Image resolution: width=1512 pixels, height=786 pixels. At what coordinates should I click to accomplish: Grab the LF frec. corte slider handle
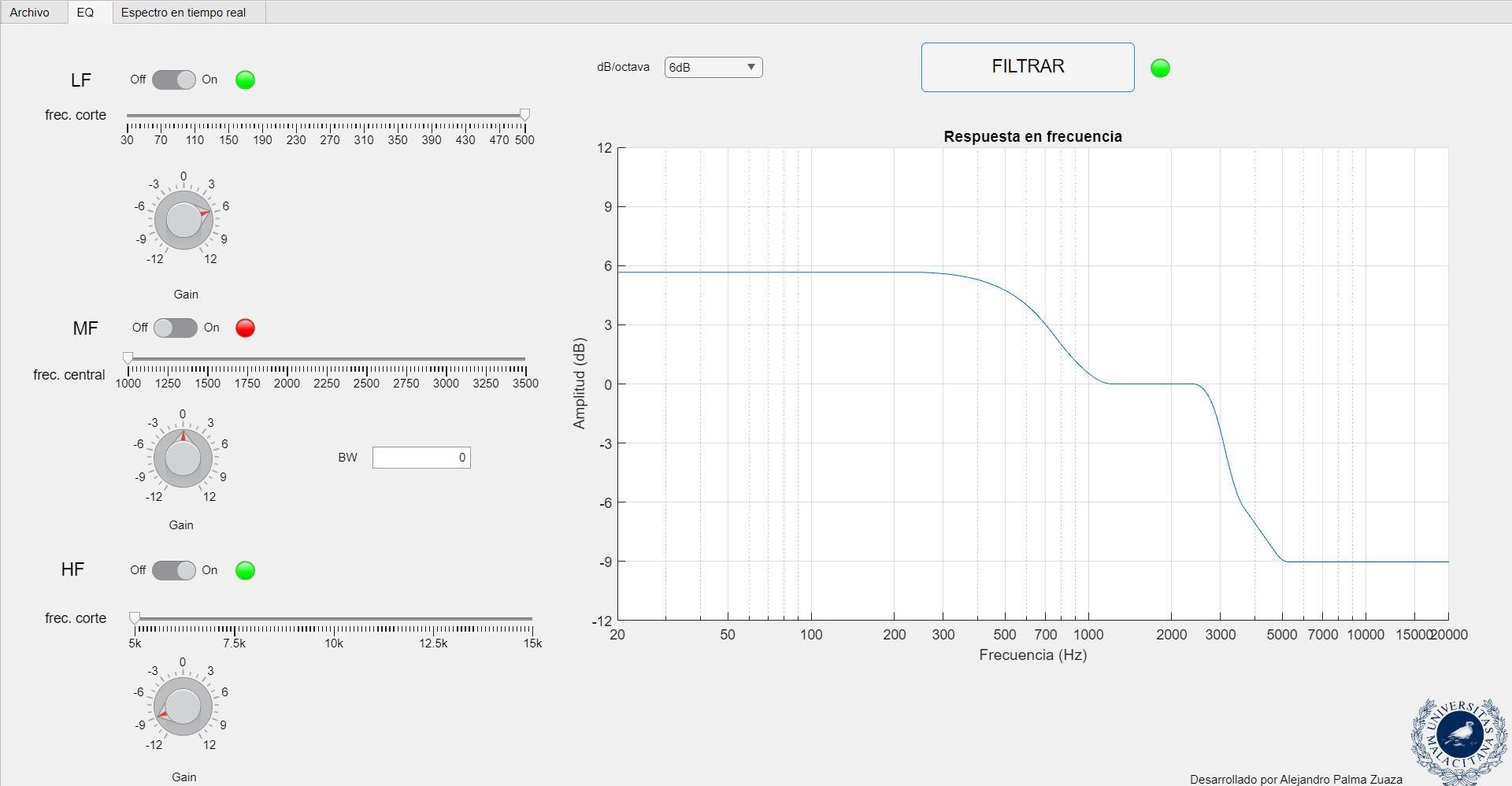pos(524,115)
